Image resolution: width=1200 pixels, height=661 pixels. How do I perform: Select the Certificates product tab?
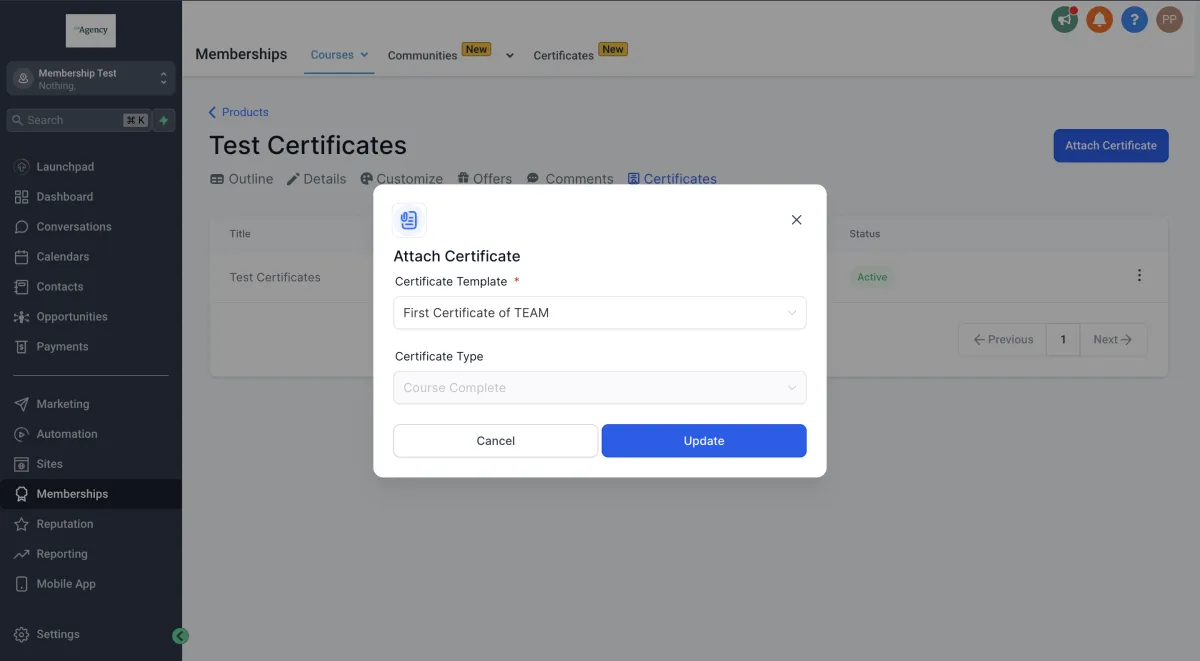pos(672,179)
